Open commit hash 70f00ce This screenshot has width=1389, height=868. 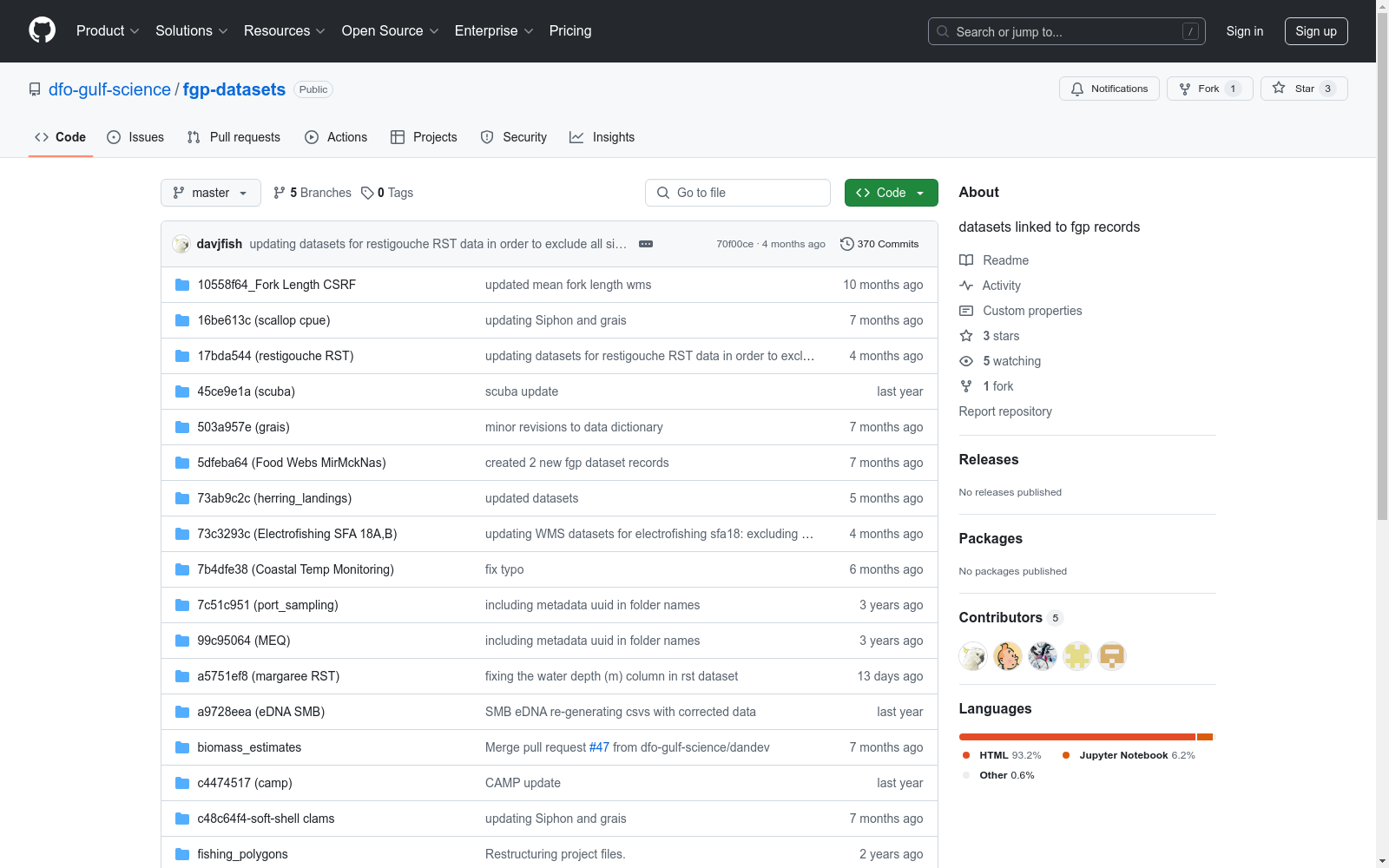(x=734, y=244)
